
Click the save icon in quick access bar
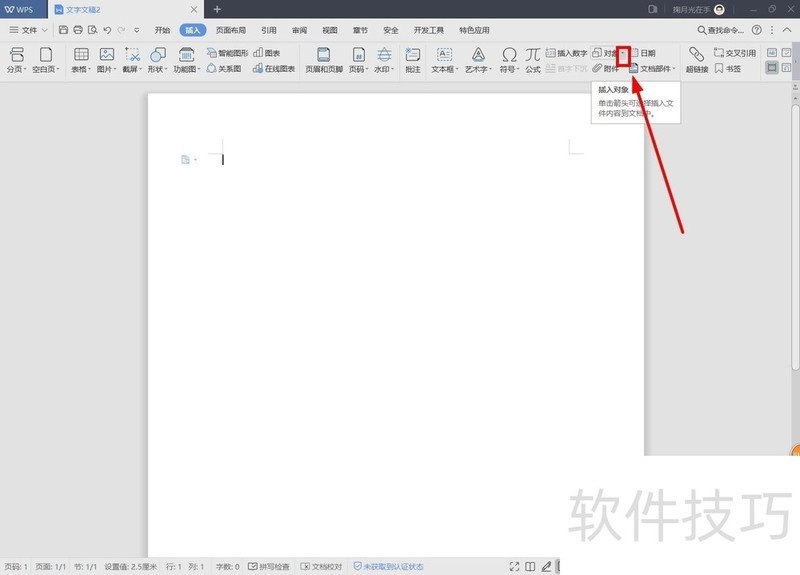tap(63, 30)
